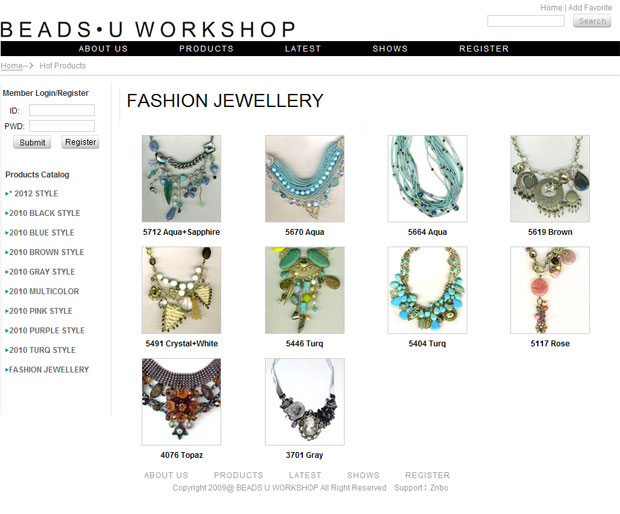The image size is (620, 514).
Task: Click the Submit login button
Action: coord(32,142)
